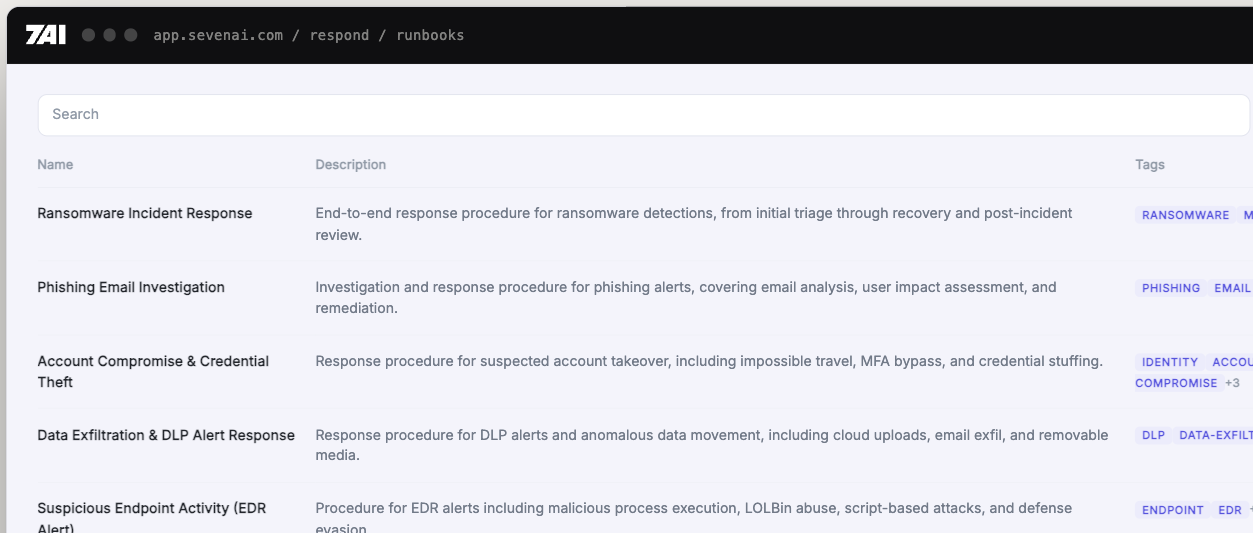Expand the +3 more tags indicator

click(x=1232, y=383)
